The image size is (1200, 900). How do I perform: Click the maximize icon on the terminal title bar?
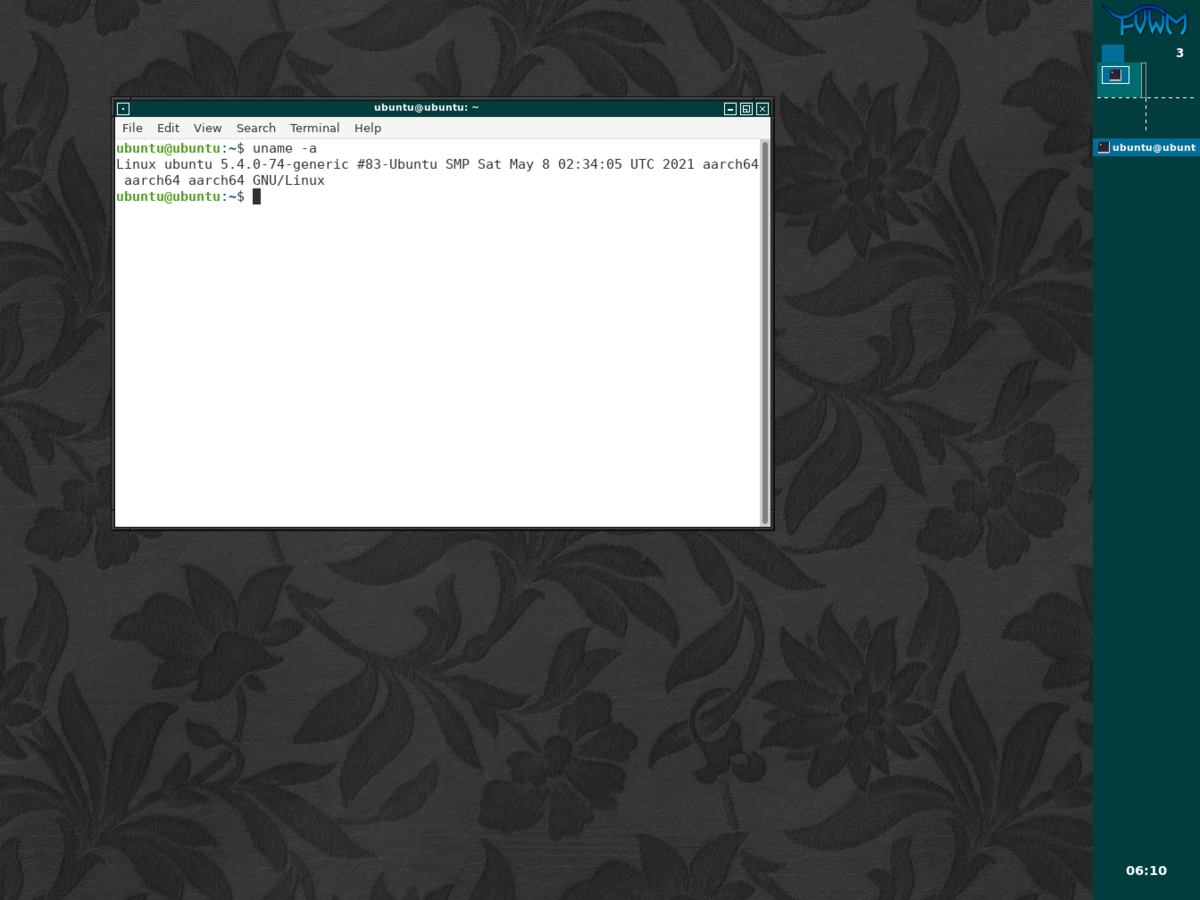pos(745,108)
